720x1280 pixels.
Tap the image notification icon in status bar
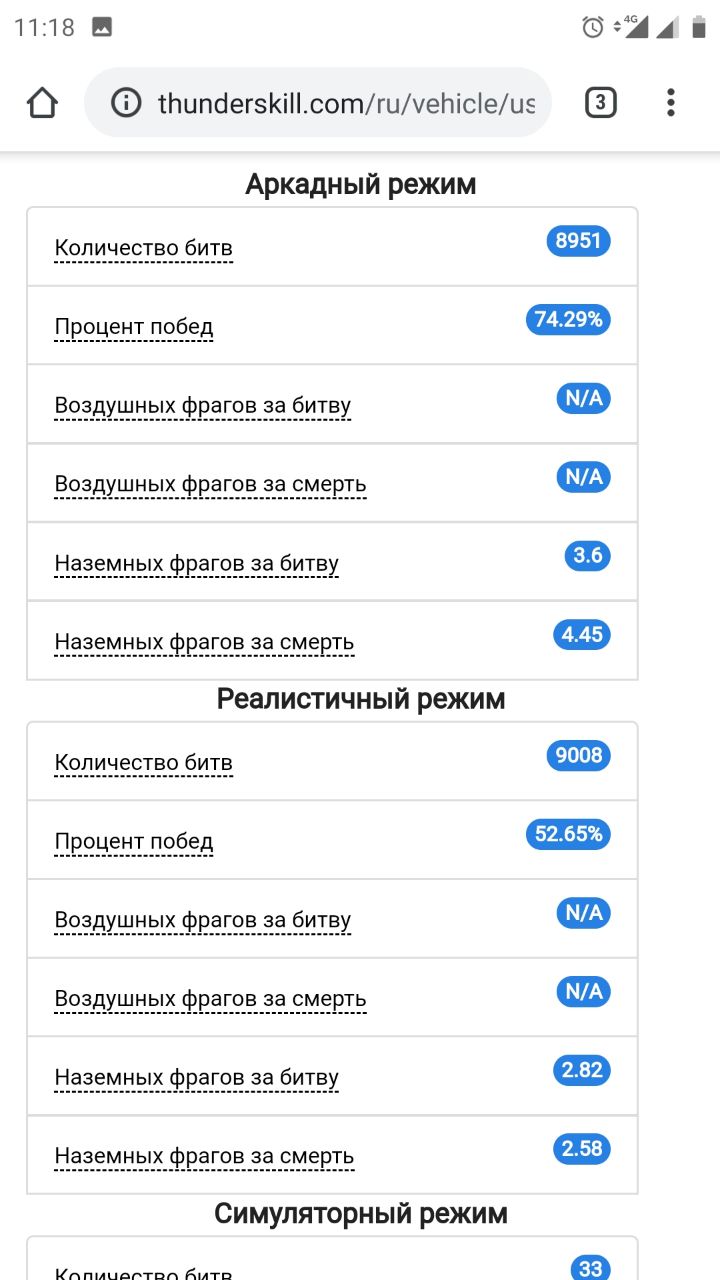(101, 27)
